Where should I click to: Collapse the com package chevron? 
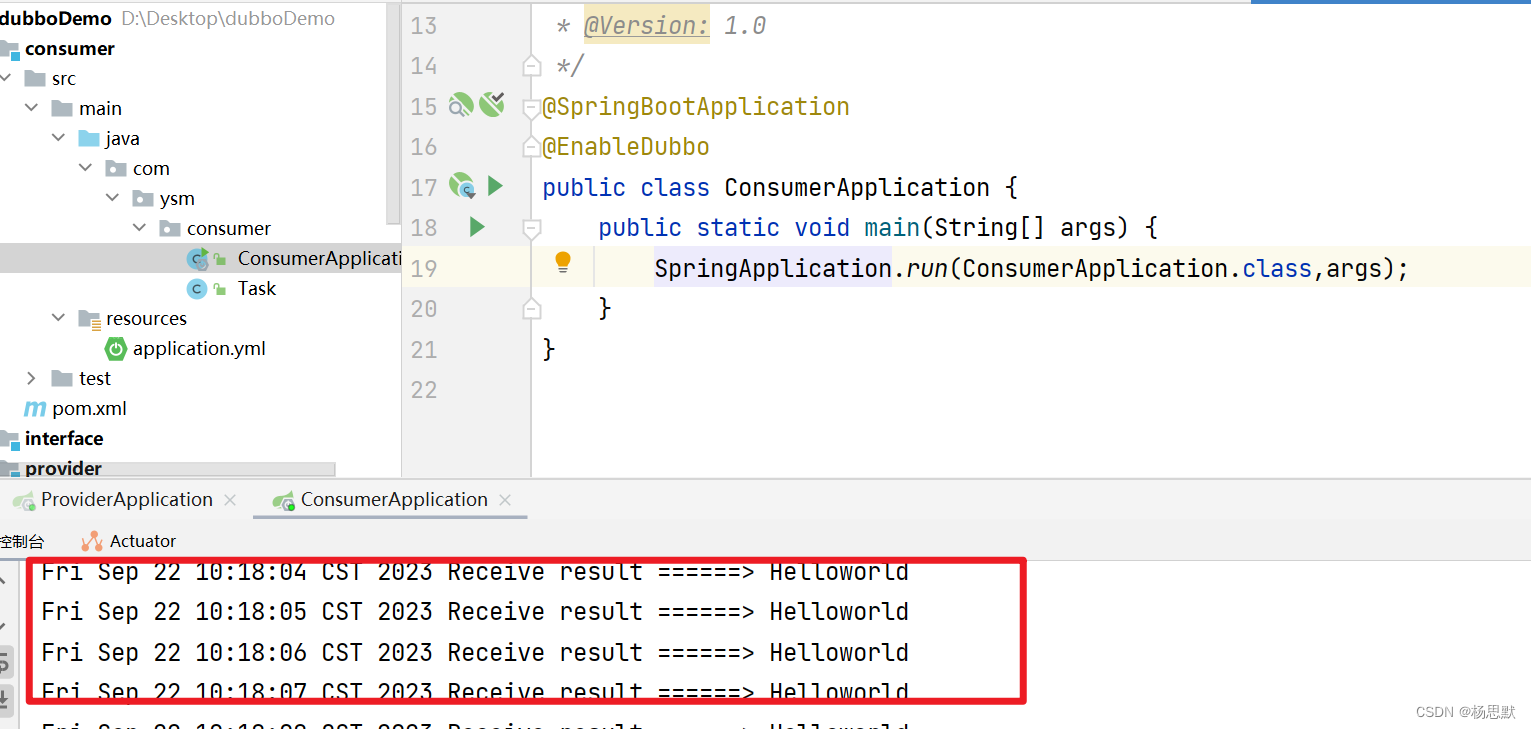coord(85,168)
